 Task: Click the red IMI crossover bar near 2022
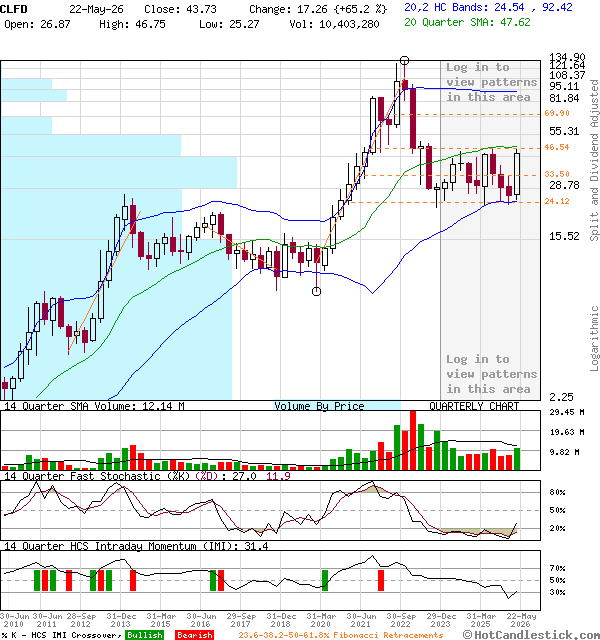[381, 580]
